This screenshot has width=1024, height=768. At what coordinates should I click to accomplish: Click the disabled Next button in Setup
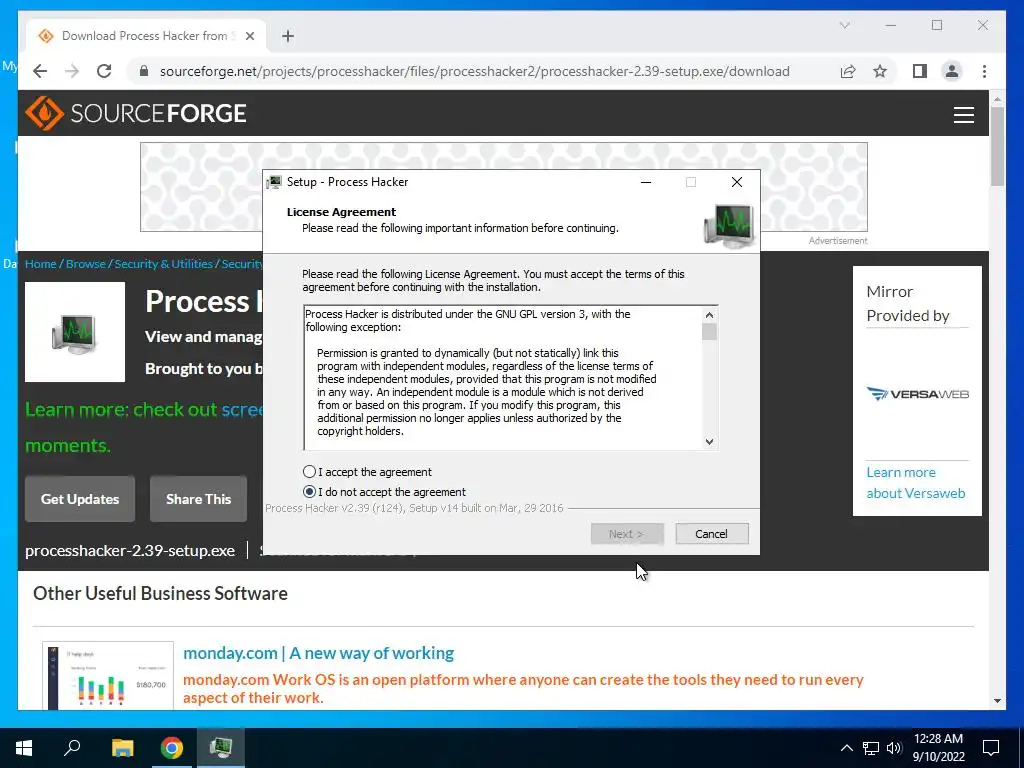pos(627,534)
